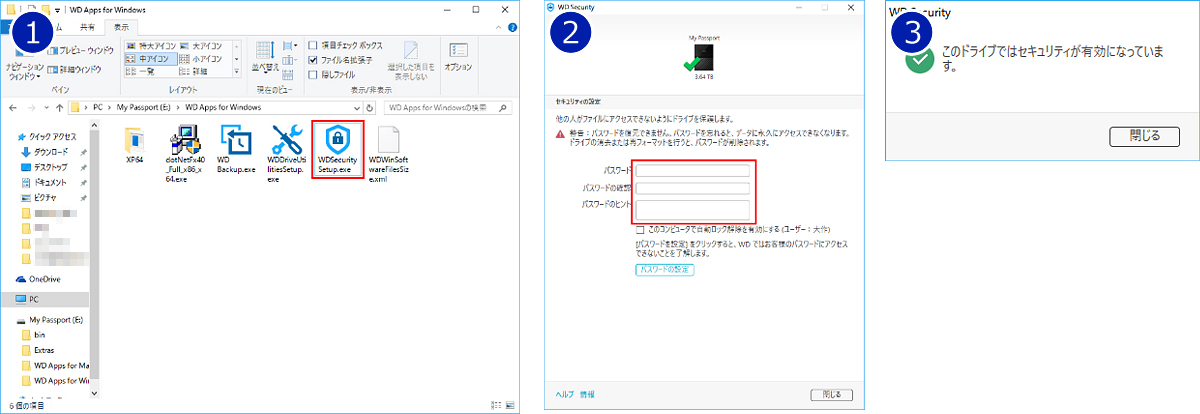The height and width of the screenshot is (414, 1200).
Task: Open the address bar history dropdown
Action: 356,107
